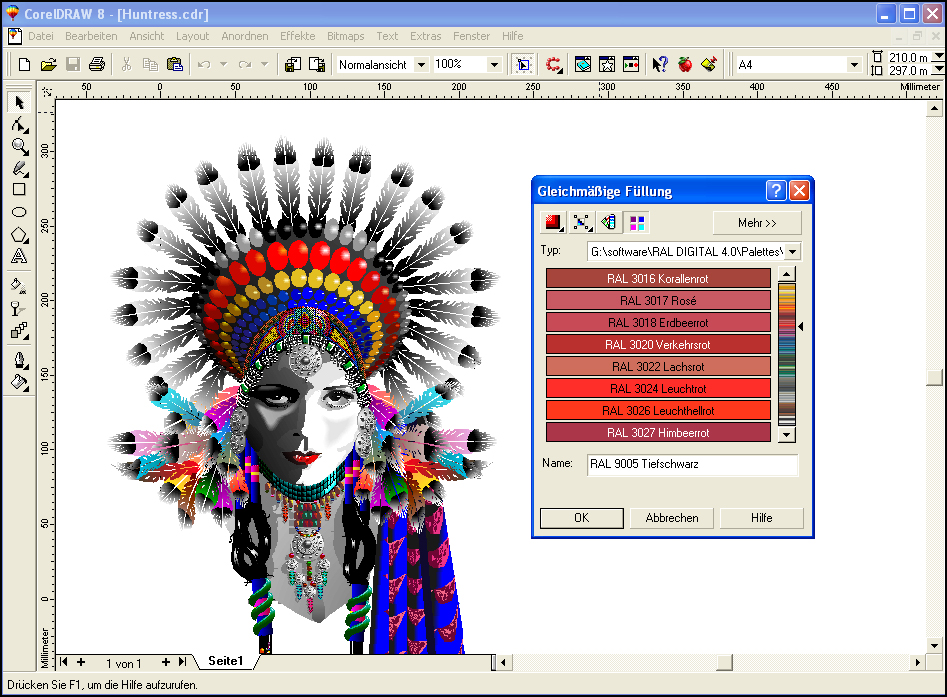Open the Bitmaps menu

[345, 36]
